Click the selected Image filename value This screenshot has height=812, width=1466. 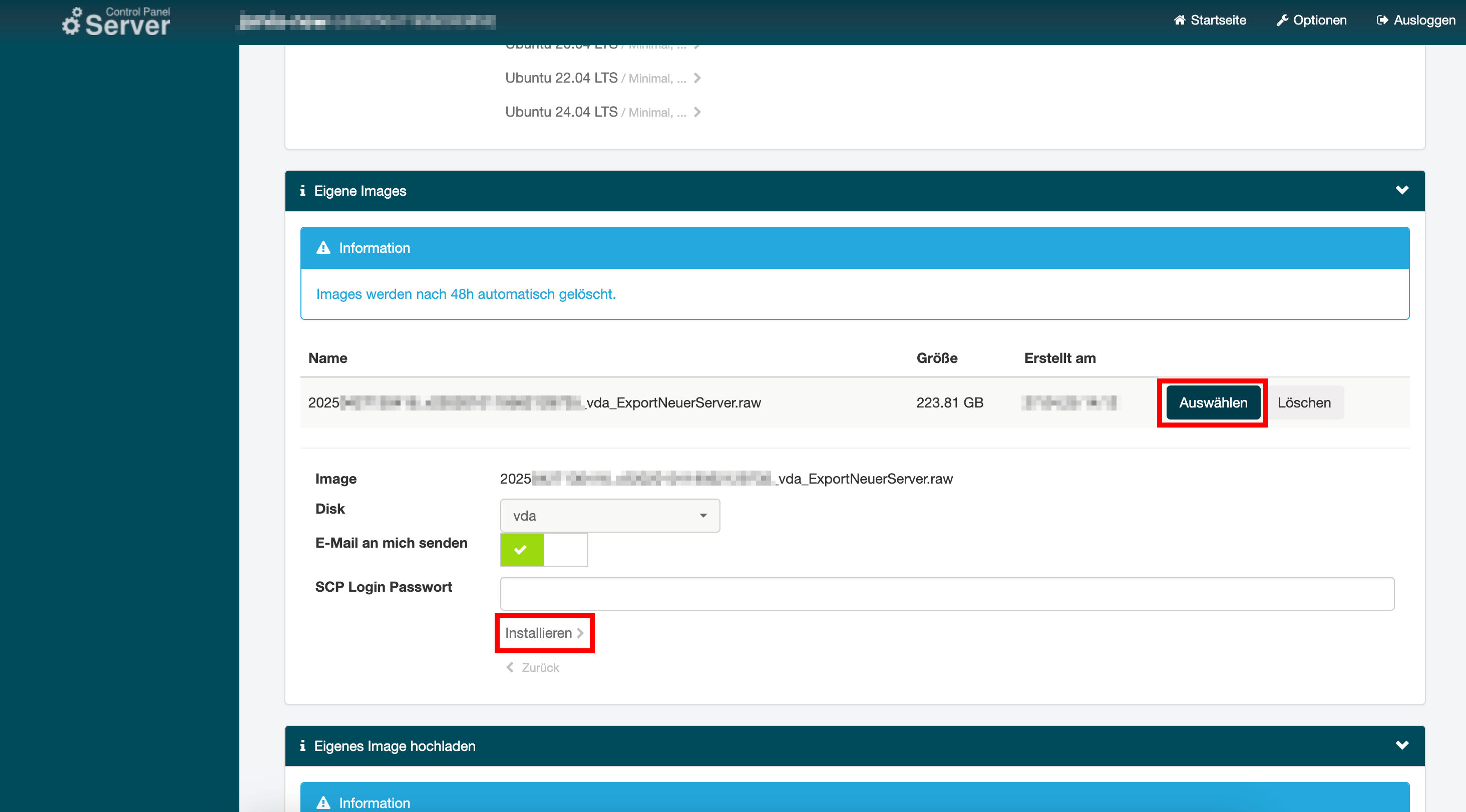(726, 479)
